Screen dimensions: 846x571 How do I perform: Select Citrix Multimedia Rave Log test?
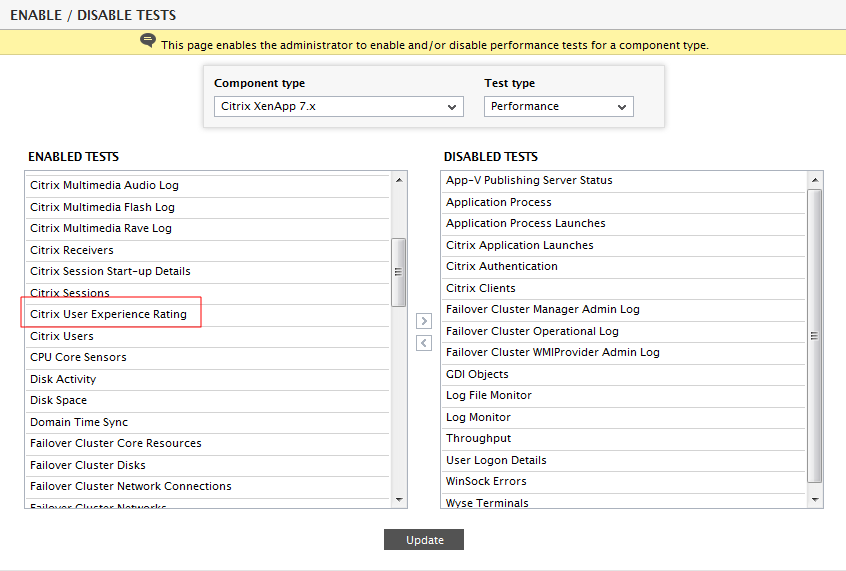click(208, 228)
